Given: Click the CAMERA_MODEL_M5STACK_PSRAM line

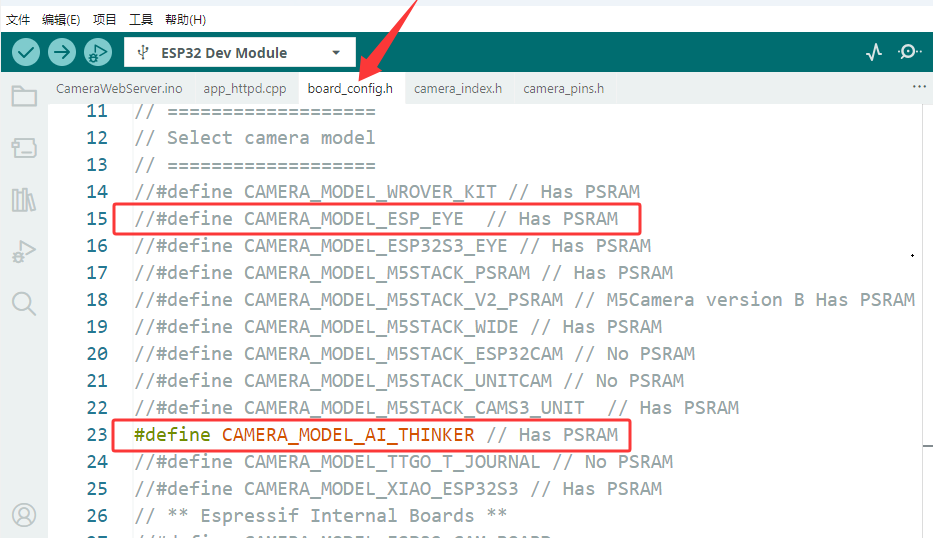Looking at the screenshot, I should (404, 272).
